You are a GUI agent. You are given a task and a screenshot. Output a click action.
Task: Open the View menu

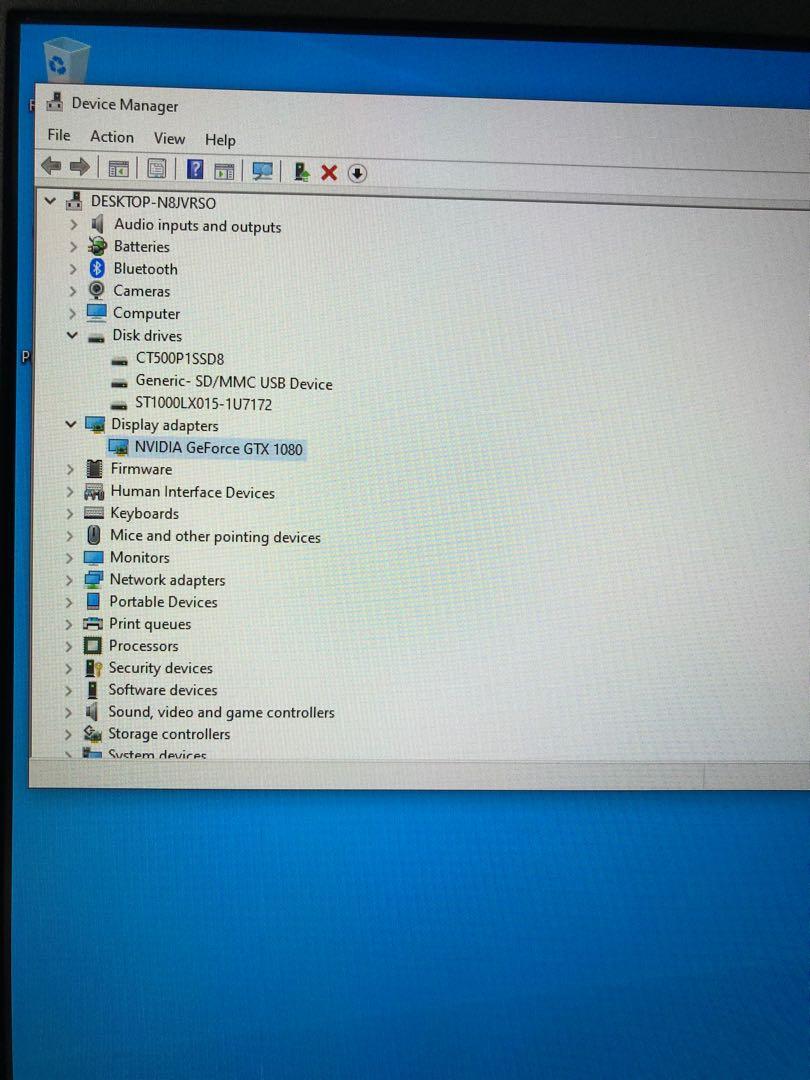169,138
